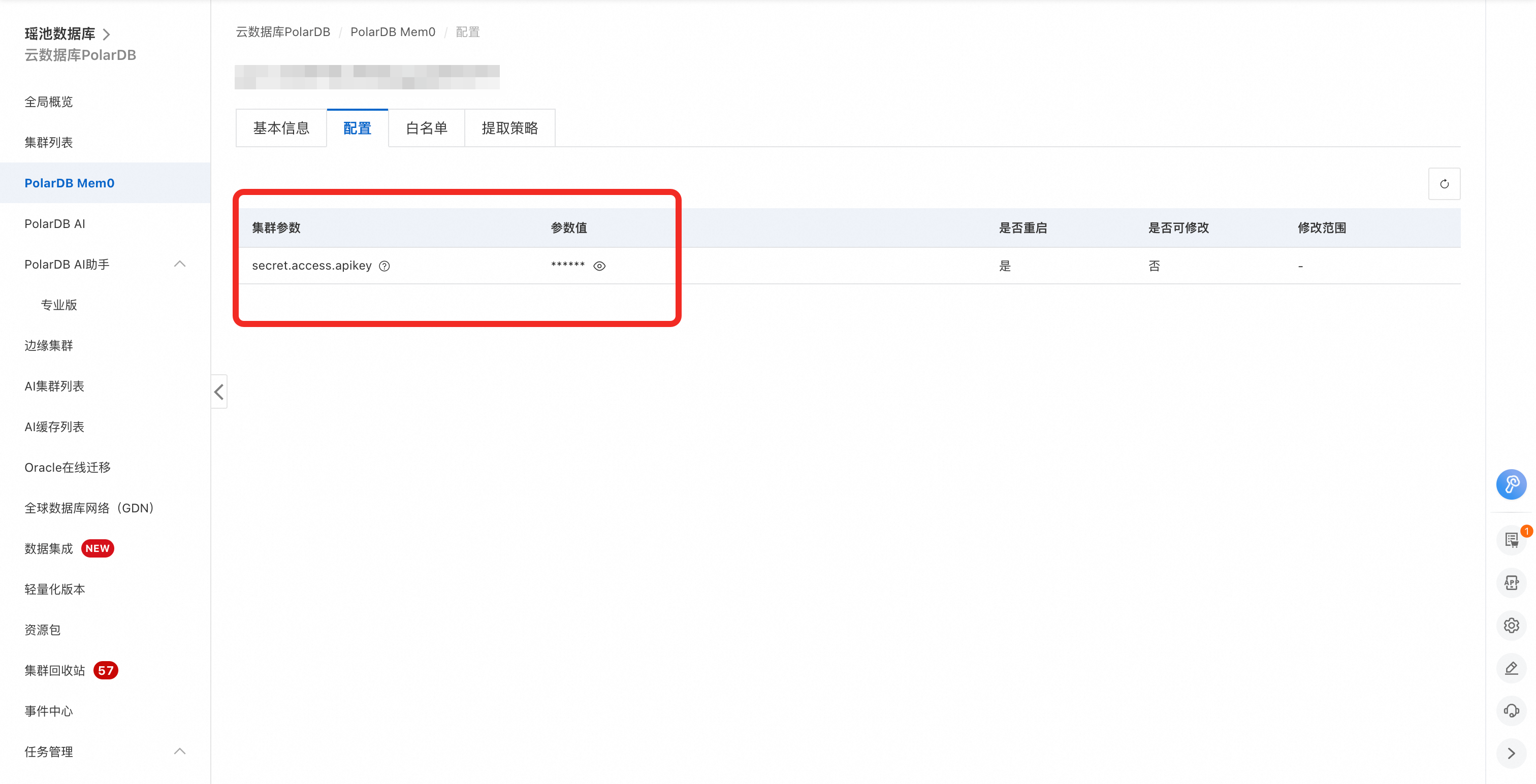Screen dimensions: 1536x784
Task: Go to 资源包 in sidebar
Action: (42, 630)
